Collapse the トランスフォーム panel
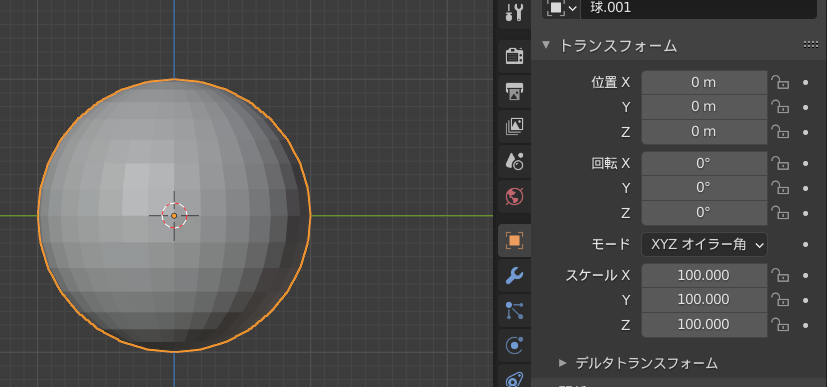 click(546, 45)
